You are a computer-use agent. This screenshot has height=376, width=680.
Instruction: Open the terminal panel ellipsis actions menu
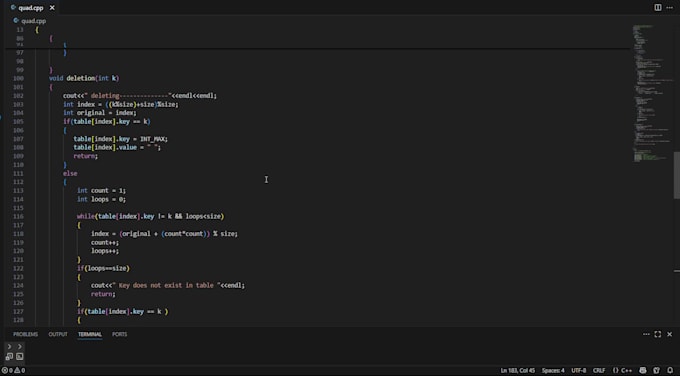pyautogui.click(x=646, y=334)
